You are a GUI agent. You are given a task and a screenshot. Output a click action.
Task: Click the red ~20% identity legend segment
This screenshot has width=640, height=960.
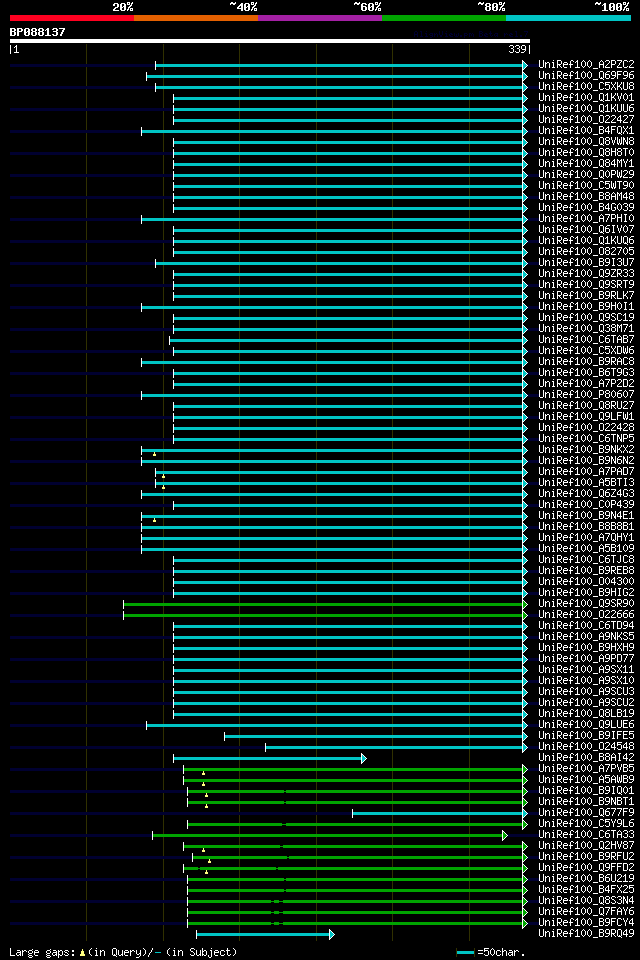coord(72,18)
